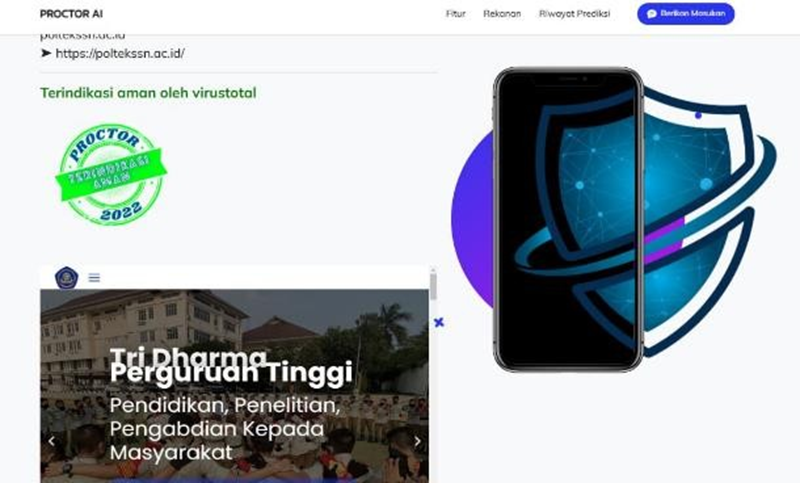Image resolution: width=800 pixels, height=483 pixels.
Task: Click the Berikan Masukan button
Action: [x=686, y=14]
